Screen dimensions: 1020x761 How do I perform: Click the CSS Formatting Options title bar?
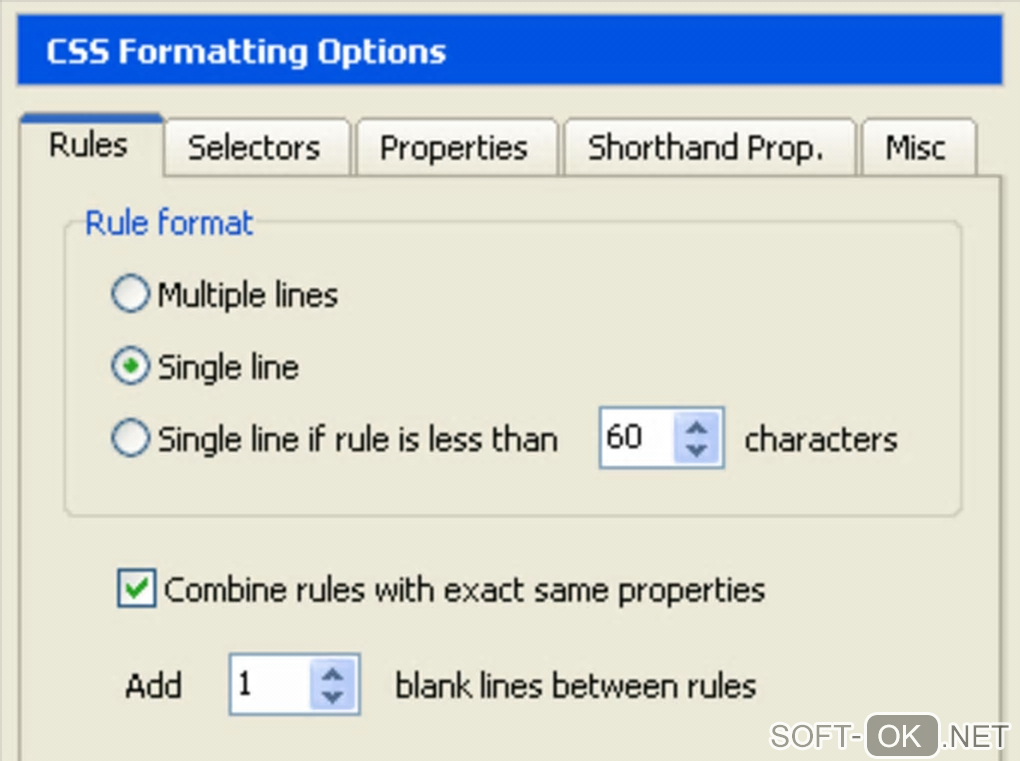coord(510,52)
